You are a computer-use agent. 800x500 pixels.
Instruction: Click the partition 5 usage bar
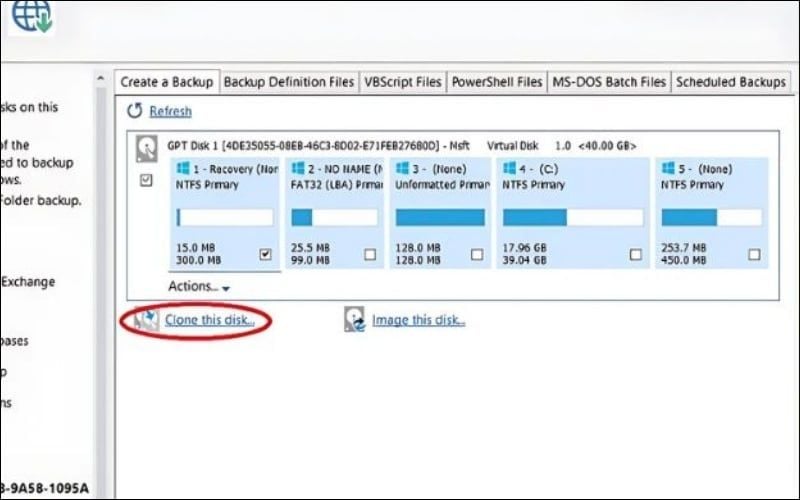tap(712, 217)
